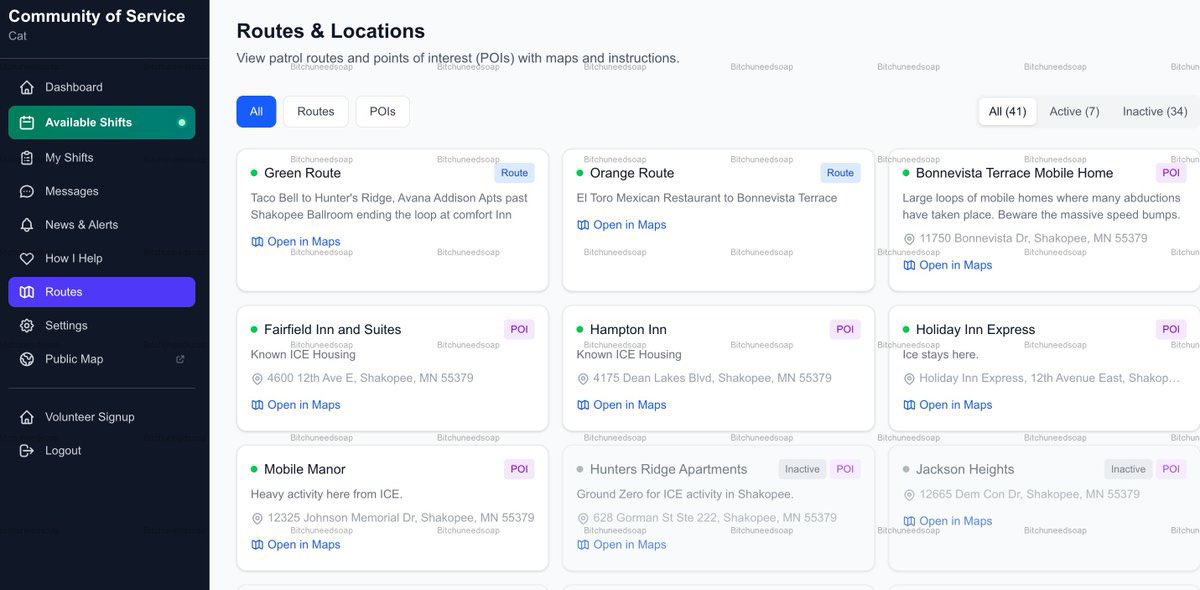Click Inactive badge on Hunters Ridge Apartments
The image size is (1200, 590).
(802, 470)
